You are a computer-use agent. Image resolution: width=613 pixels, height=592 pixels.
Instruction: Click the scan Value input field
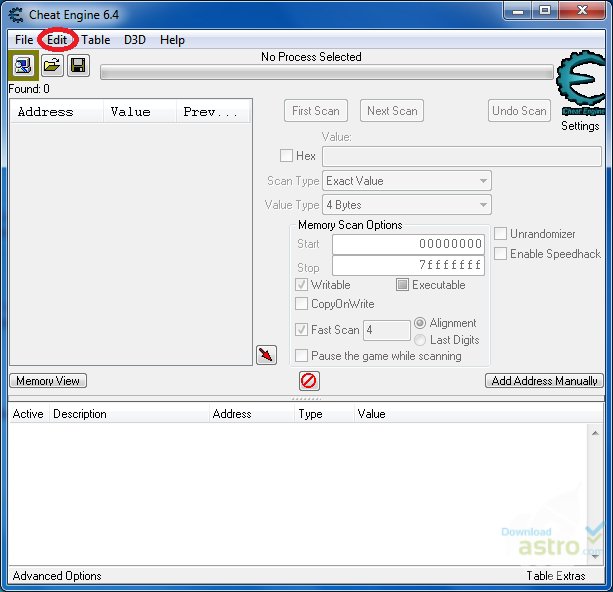click(x=462, y=156)
